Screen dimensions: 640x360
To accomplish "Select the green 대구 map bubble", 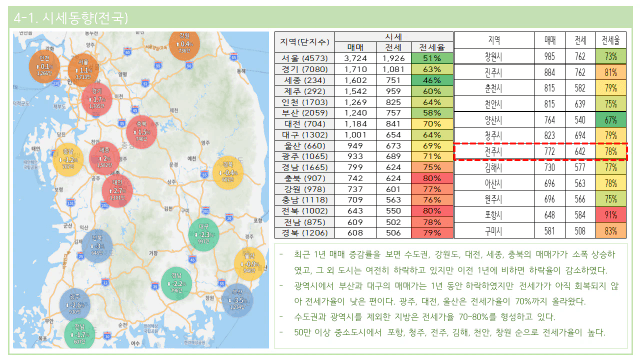I will 204,235.
